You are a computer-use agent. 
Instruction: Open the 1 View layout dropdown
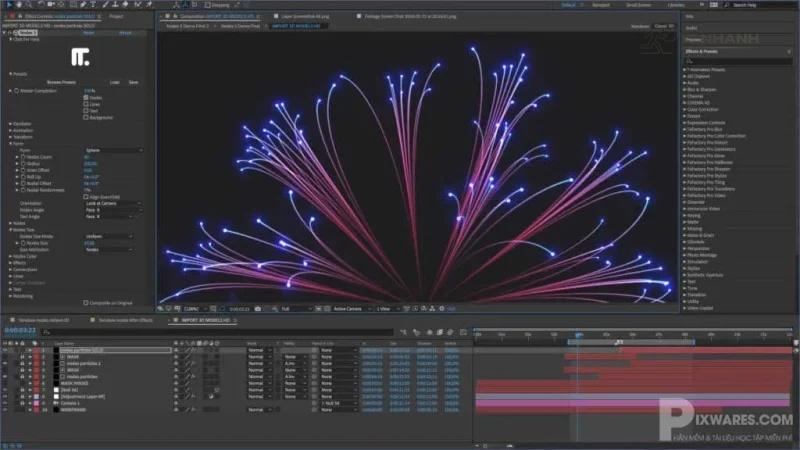point(386,309)
